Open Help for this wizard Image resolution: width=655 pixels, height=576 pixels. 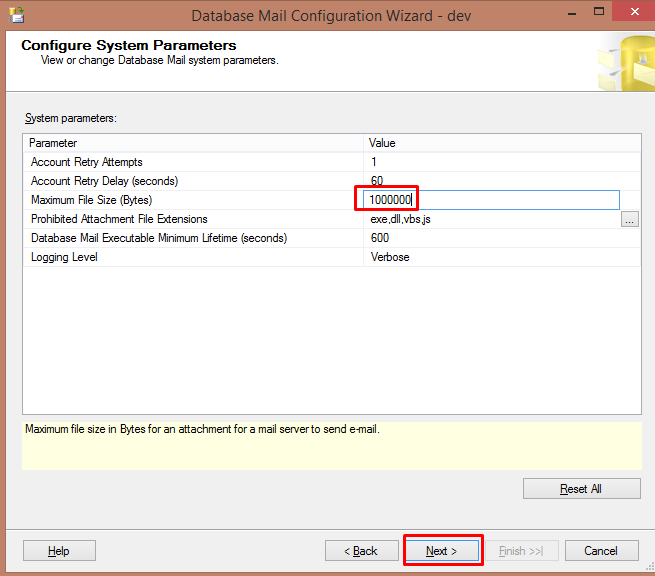pos(59,551)
